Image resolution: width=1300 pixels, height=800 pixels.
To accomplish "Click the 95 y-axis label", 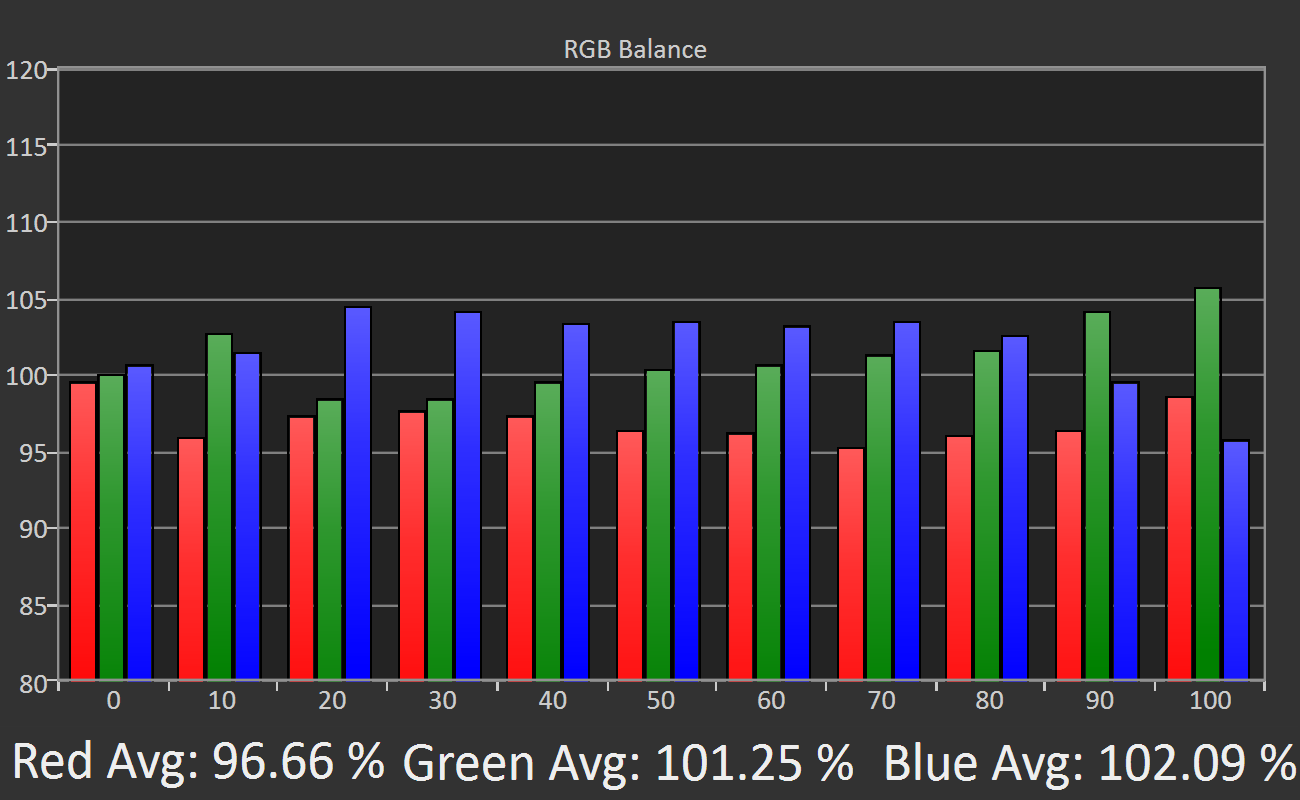I will click(x=34, y=453).
